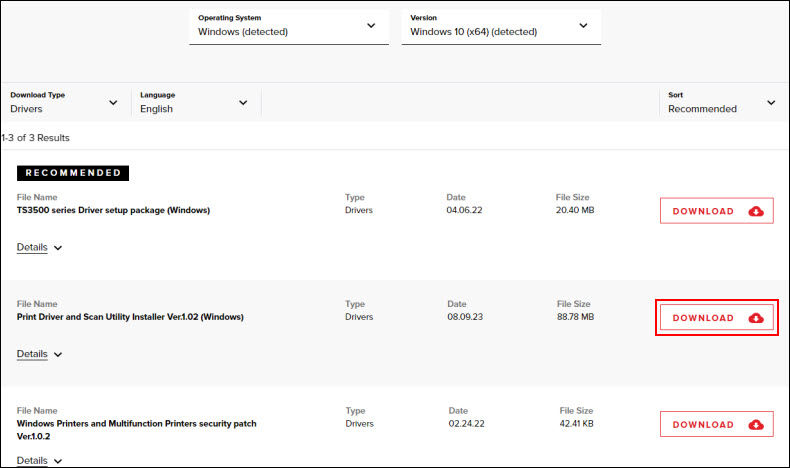Click the Operating System dropdown chevron arrow
This screenshot has width=790, height=468.
(371, 25)
